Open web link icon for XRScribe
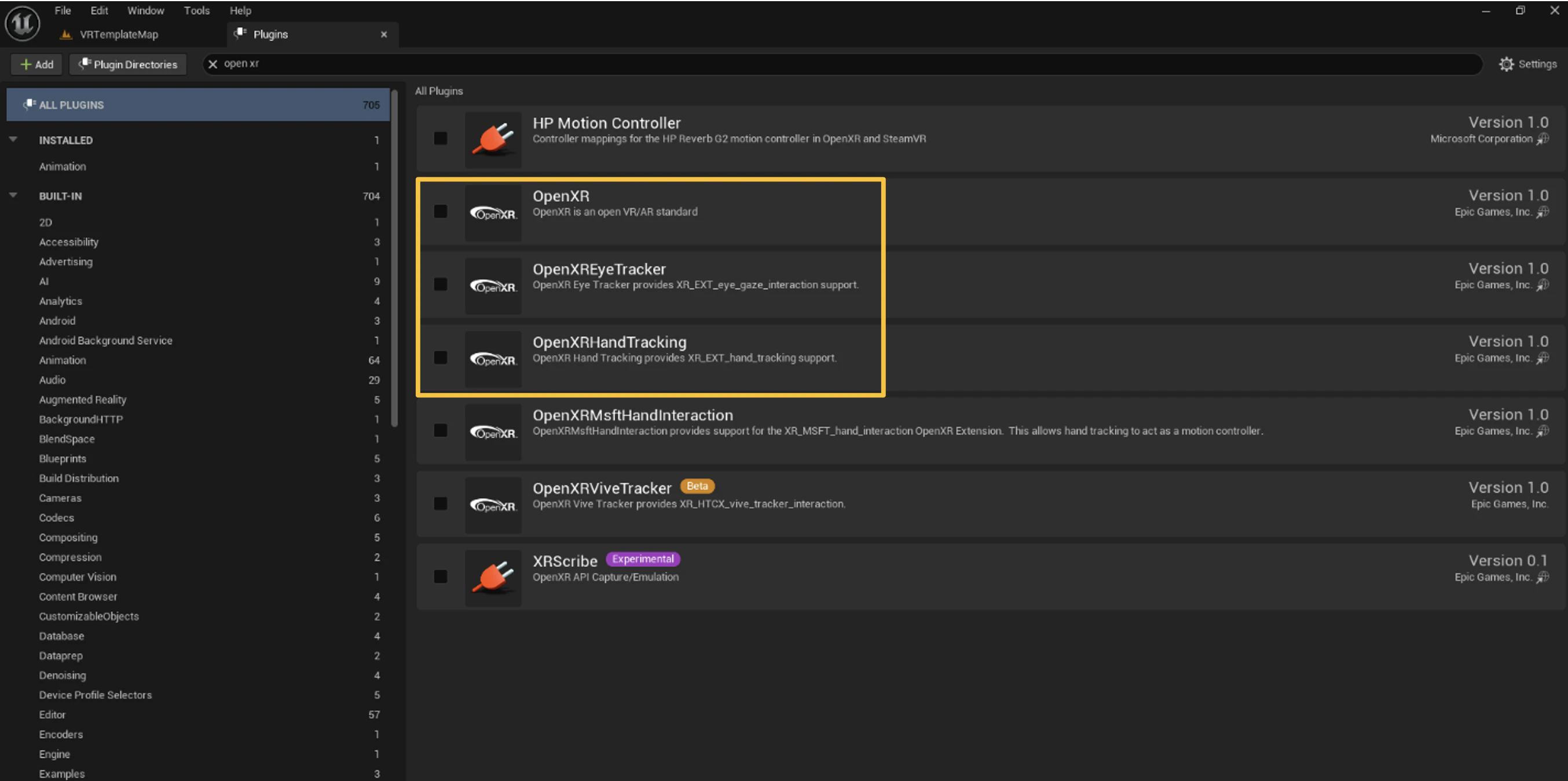This screenshot has height=781, width=1568. tap(1543, 578)
